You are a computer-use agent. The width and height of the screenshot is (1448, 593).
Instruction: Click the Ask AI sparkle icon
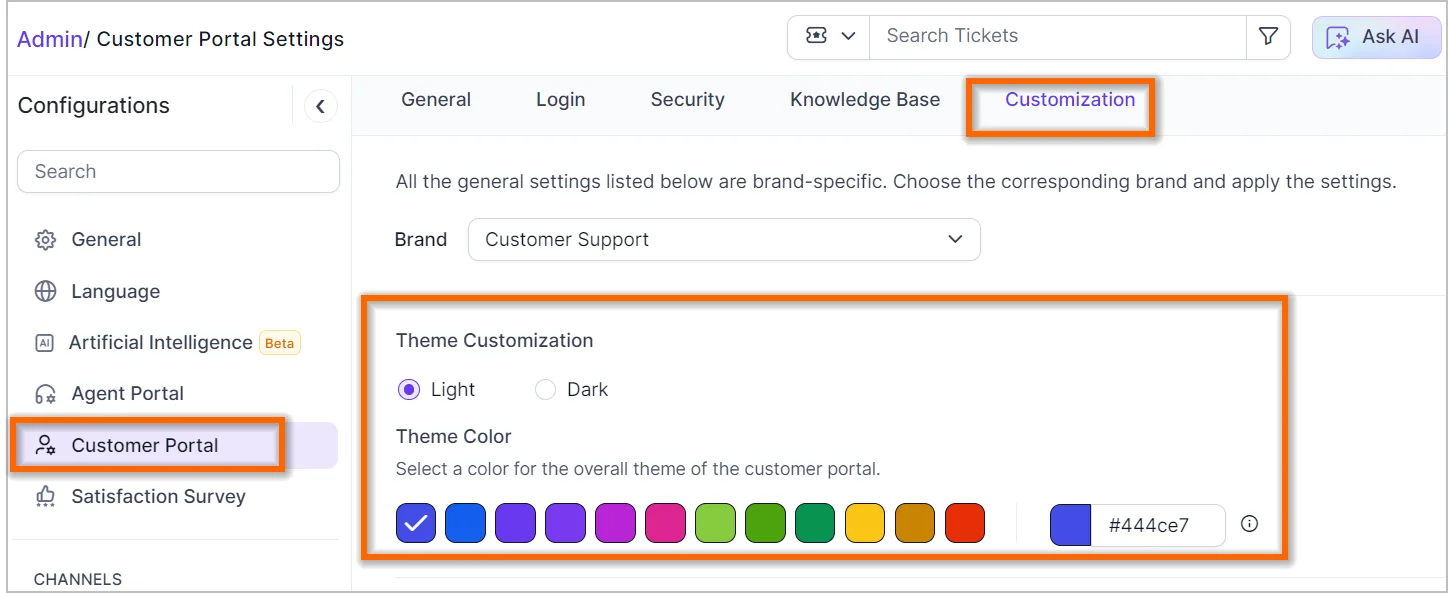(1337, 37)
